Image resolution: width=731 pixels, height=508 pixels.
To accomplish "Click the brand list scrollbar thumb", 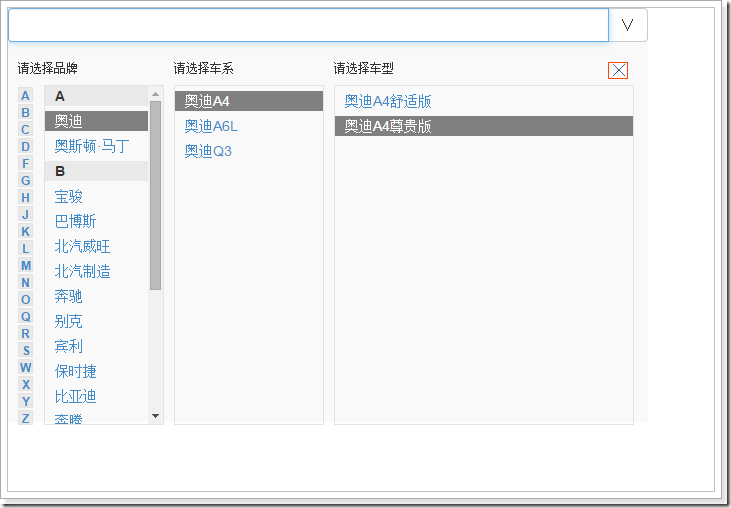I will (156, 195).
